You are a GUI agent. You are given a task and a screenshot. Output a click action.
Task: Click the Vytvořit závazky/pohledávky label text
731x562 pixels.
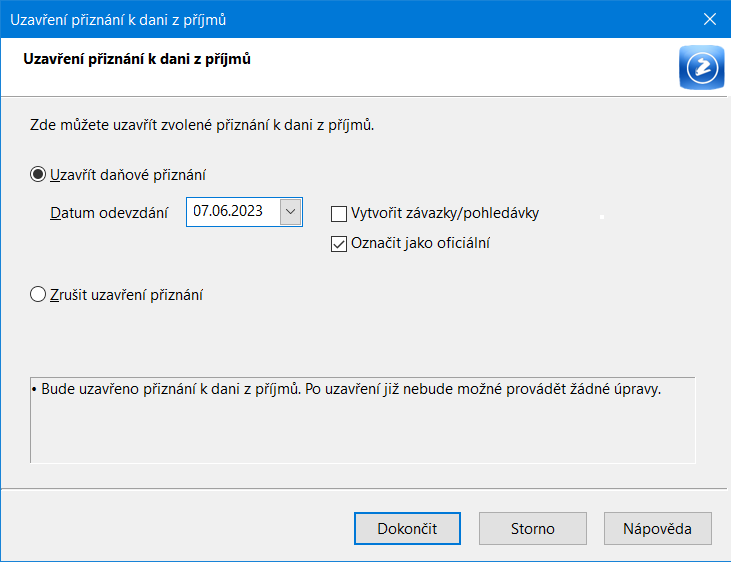[x=445, y=213]
